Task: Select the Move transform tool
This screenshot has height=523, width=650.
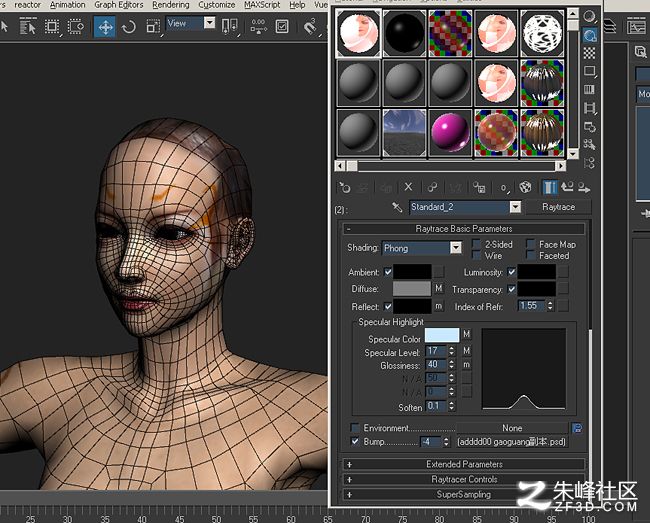Action: (105, 27)
